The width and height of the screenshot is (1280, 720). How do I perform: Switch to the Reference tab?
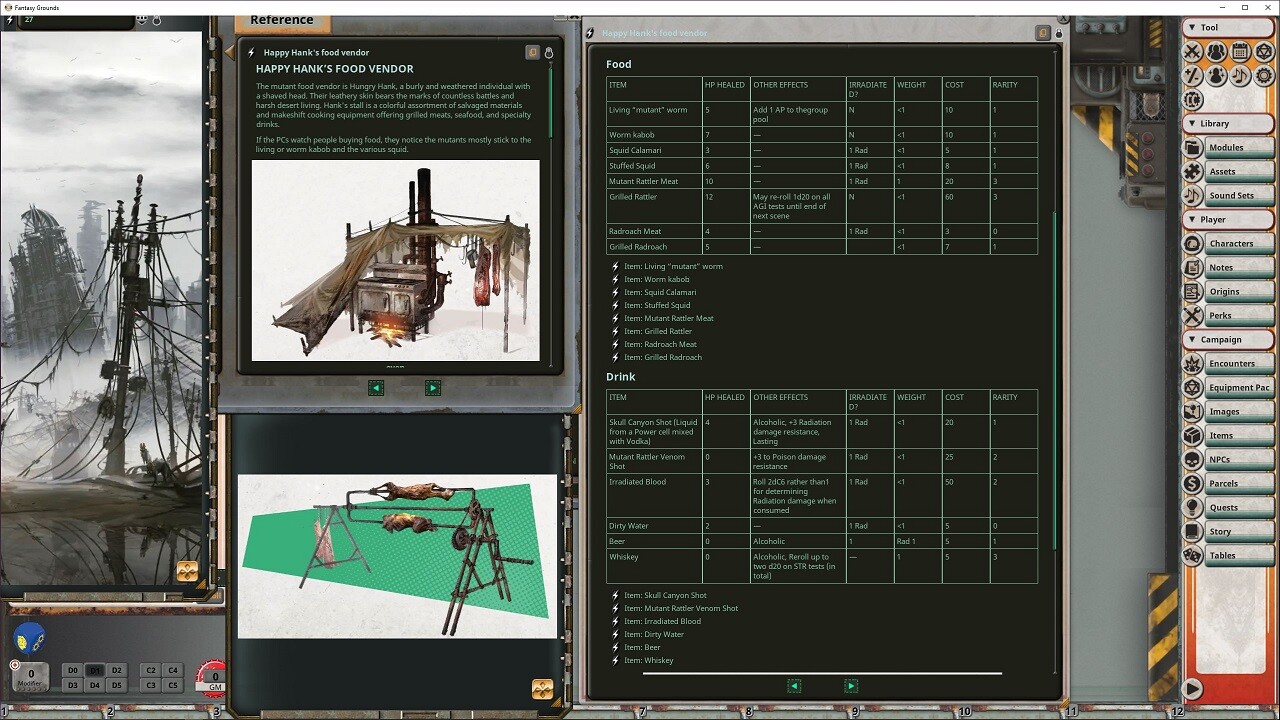point(281,19)
